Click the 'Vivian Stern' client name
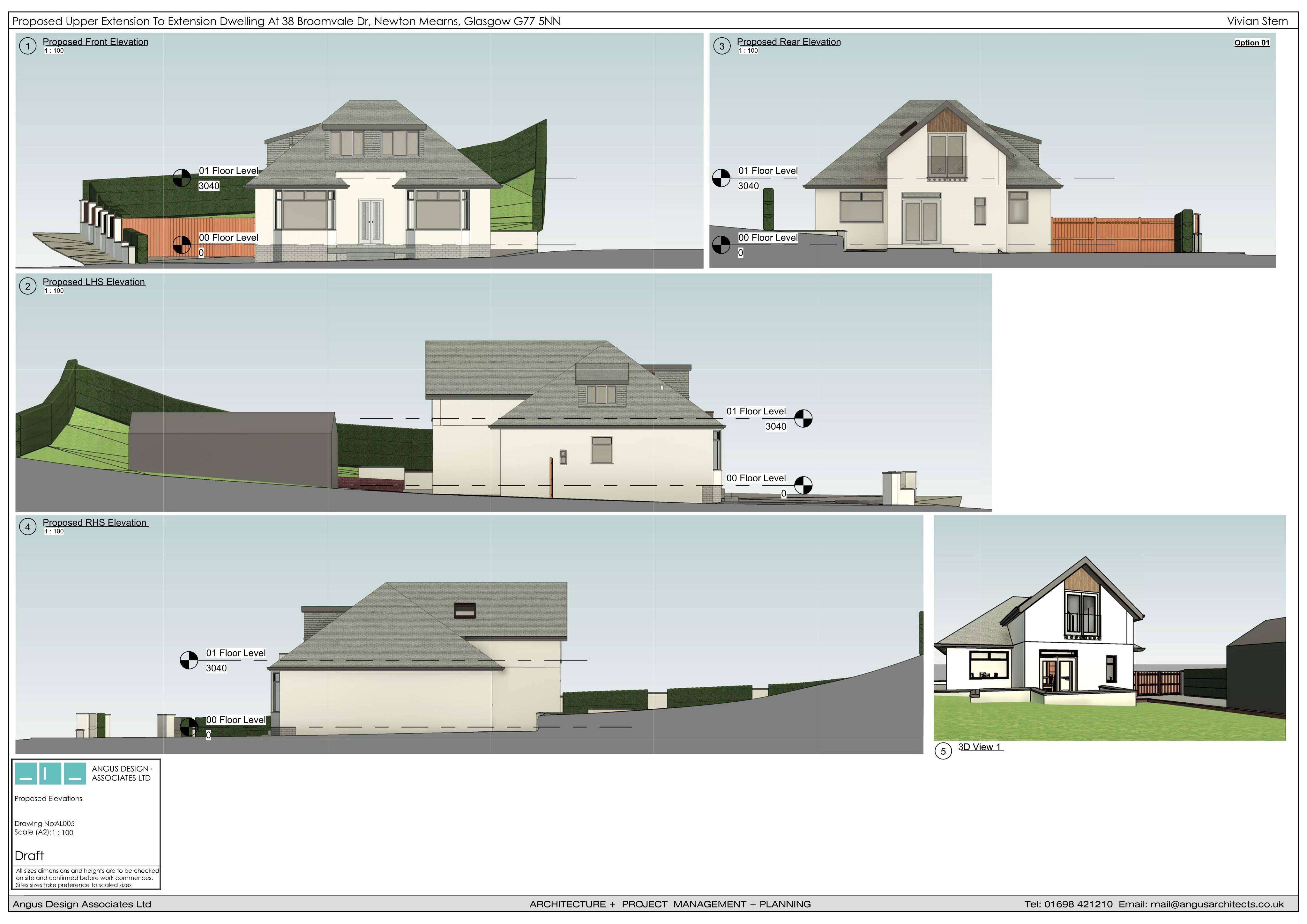1307x924 pixels. [1258, 21]
